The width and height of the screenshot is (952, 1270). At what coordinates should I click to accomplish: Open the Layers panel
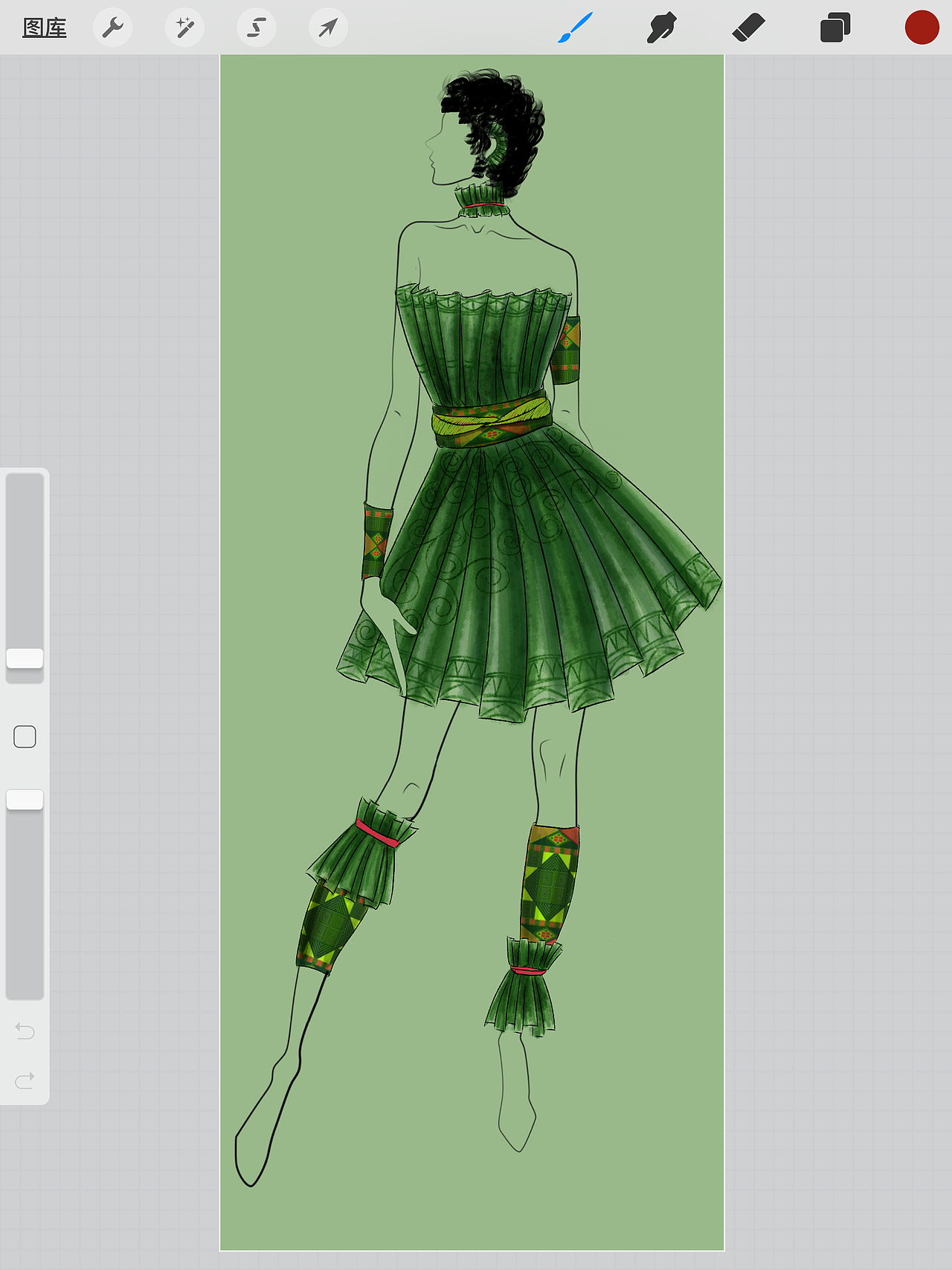(x=835, y=28)
